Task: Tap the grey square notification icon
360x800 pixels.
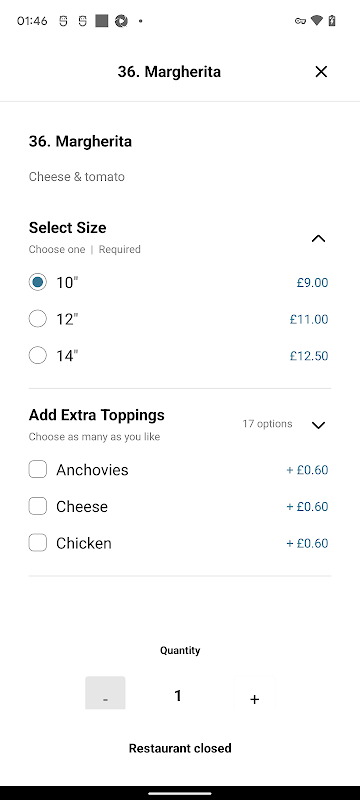Action: coord(102,21)
